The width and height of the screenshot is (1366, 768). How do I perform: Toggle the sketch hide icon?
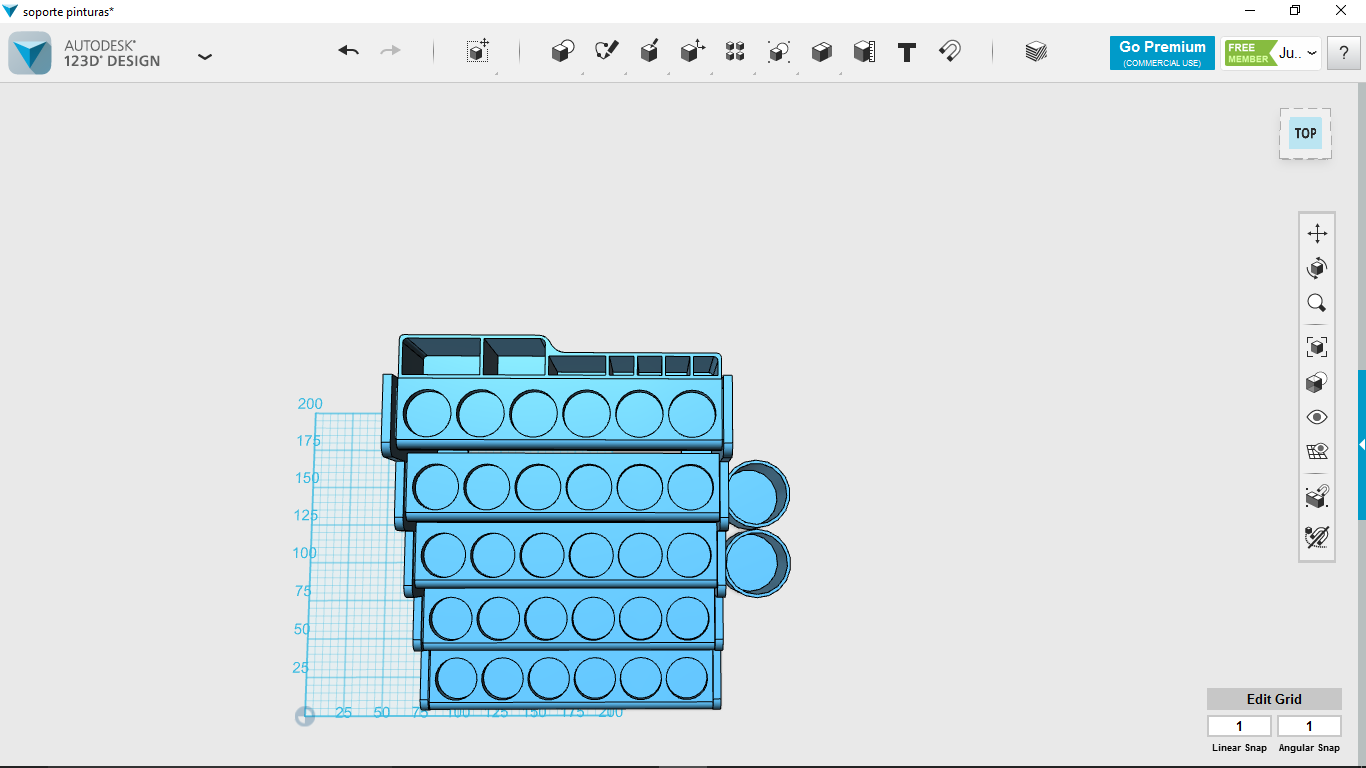[x=1317, y=537]
